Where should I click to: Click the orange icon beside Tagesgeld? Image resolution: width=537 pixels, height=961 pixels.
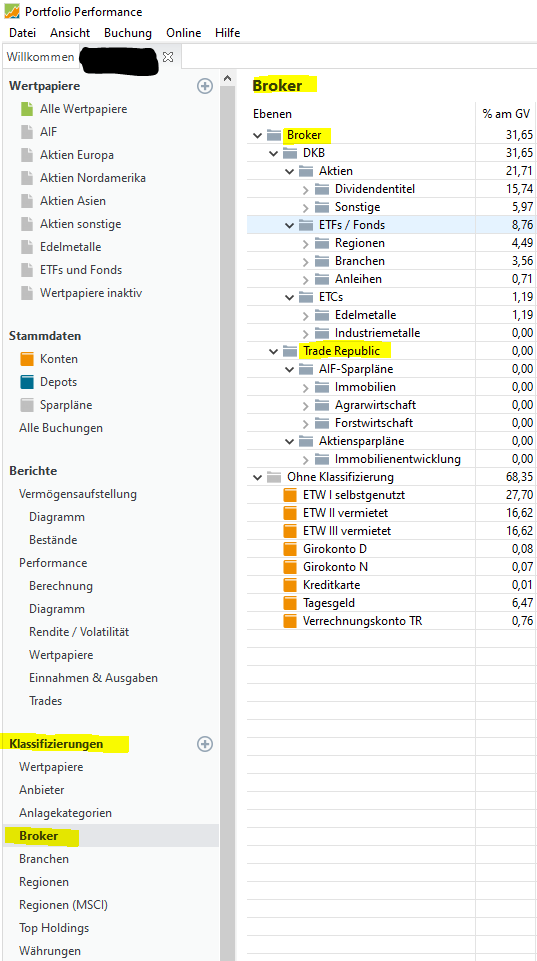pyautogui.click(x=289, y=603)
